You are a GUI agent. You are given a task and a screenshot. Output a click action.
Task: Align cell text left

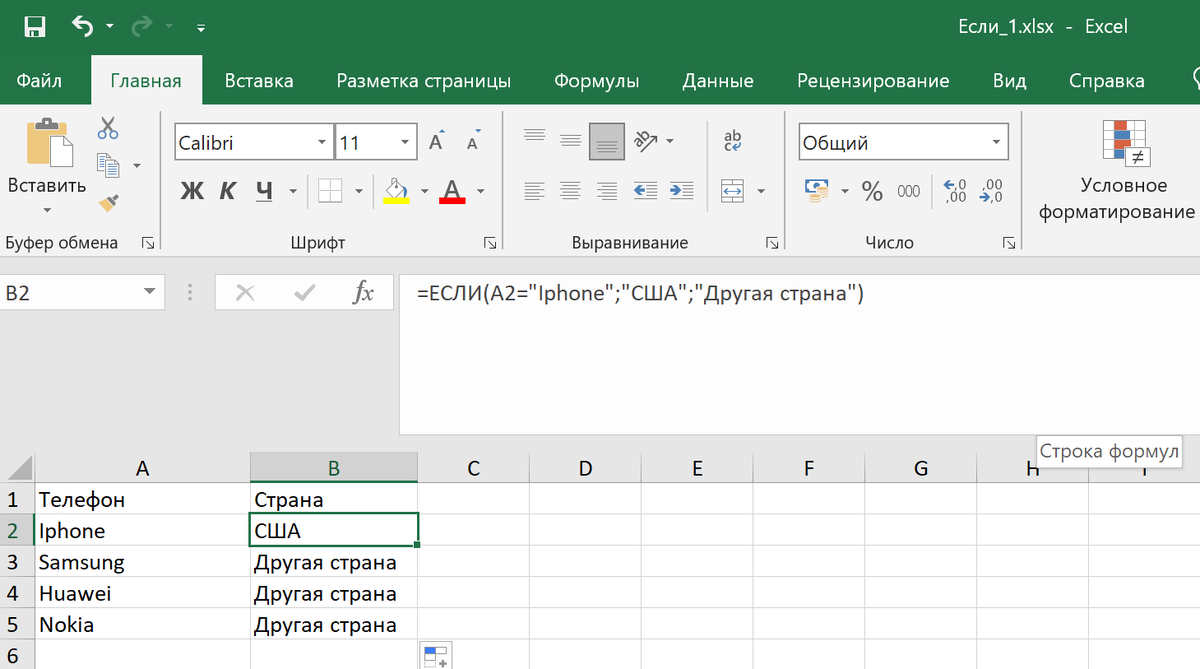pos(535,190)
